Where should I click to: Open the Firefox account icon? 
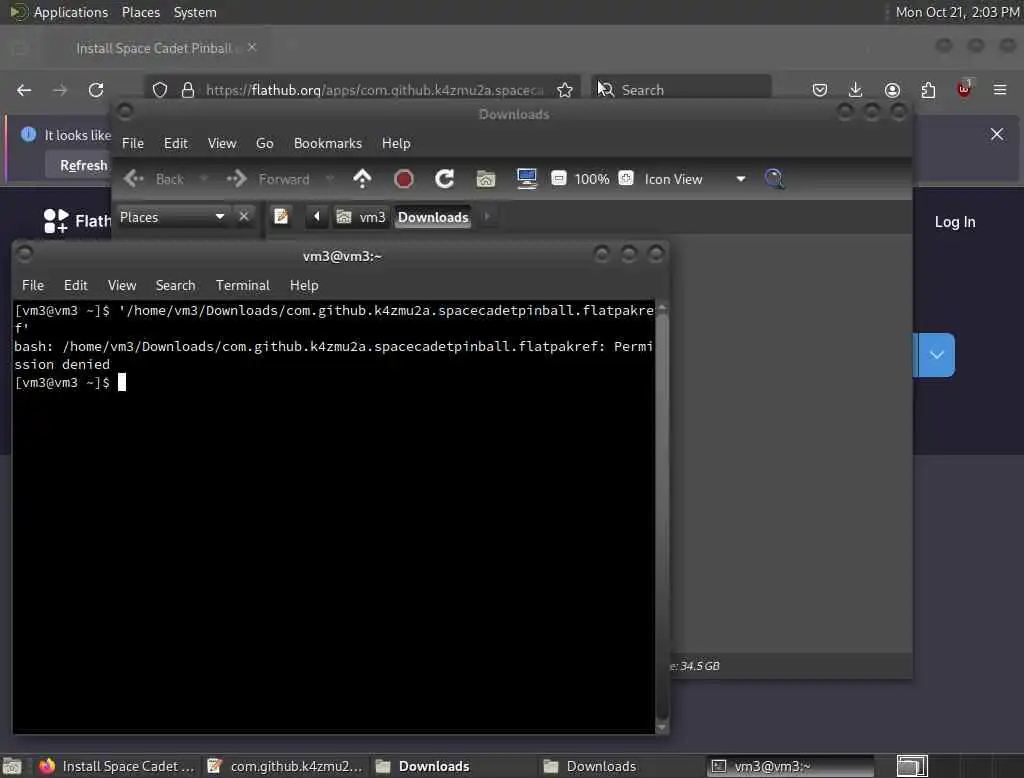tap(892, 90)
